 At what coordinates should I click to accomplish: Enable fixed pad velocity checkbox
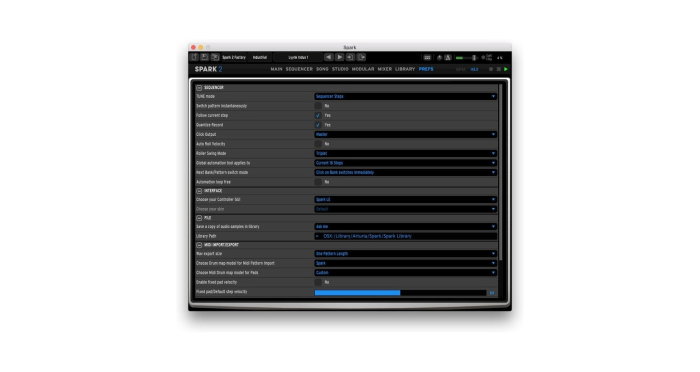coord(318,282)
